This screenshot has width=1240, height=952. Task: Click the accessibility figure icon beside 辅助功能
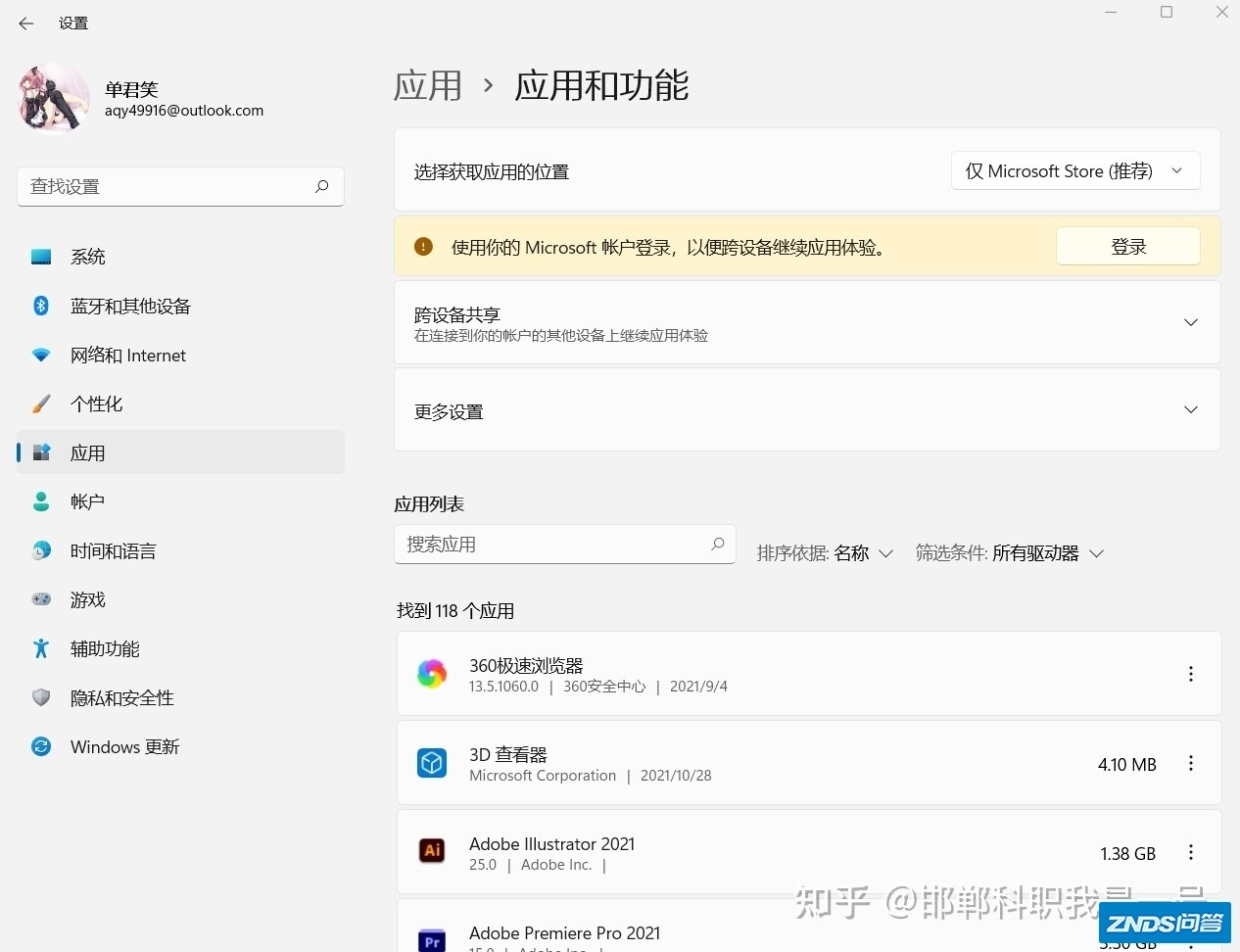[41, 648]
